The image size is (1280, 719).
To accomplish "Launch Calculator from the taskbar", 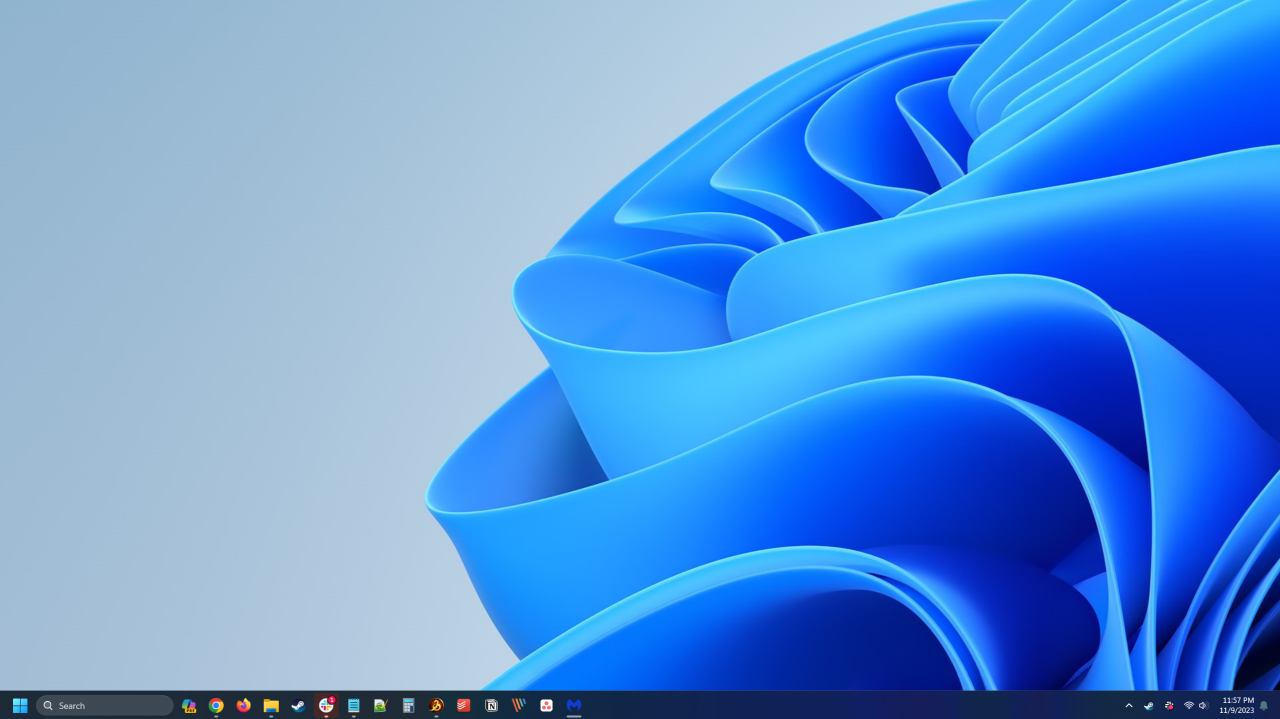I will coord(408,705).
